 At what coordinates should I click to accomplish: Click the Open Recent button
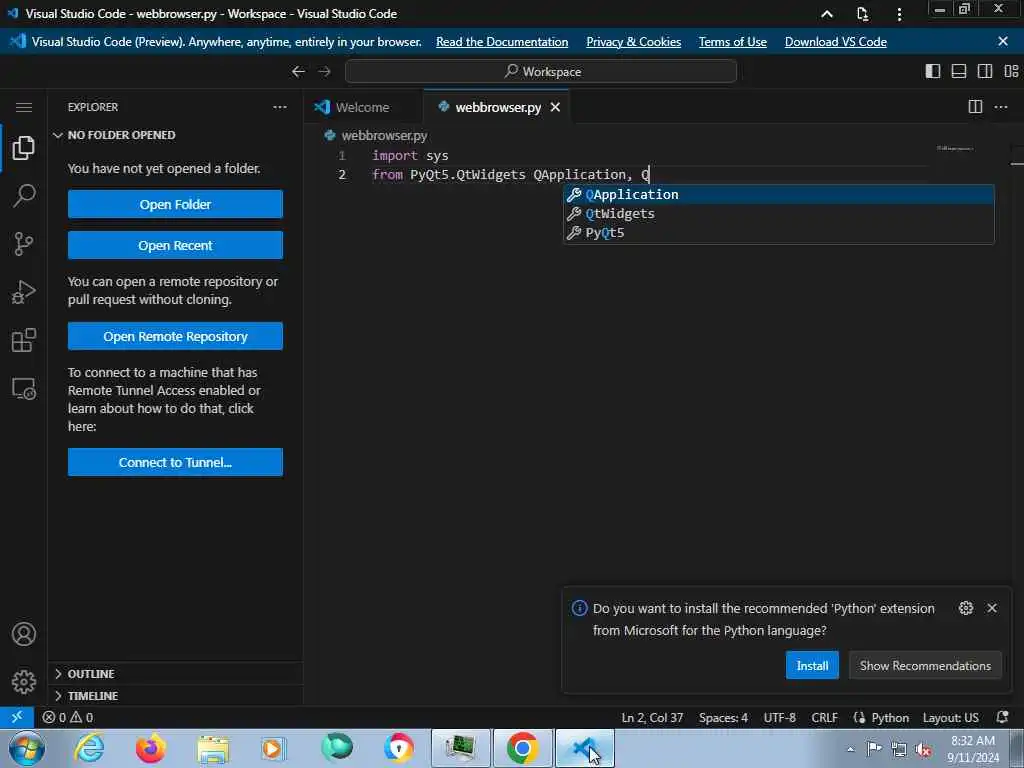(175, 246)
